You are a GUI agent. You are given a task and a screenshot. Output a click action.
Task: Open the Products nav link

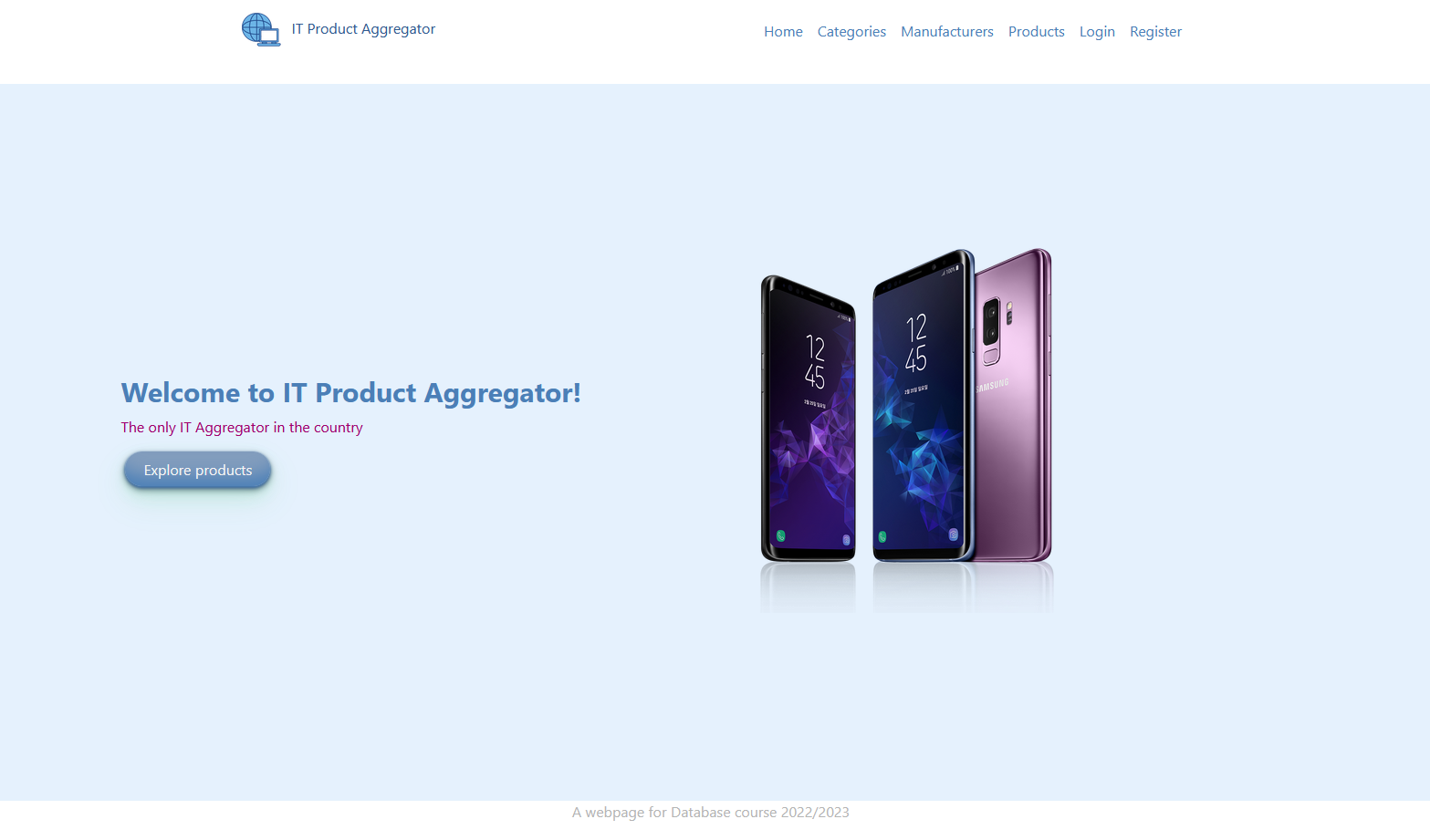[1036, 32]
